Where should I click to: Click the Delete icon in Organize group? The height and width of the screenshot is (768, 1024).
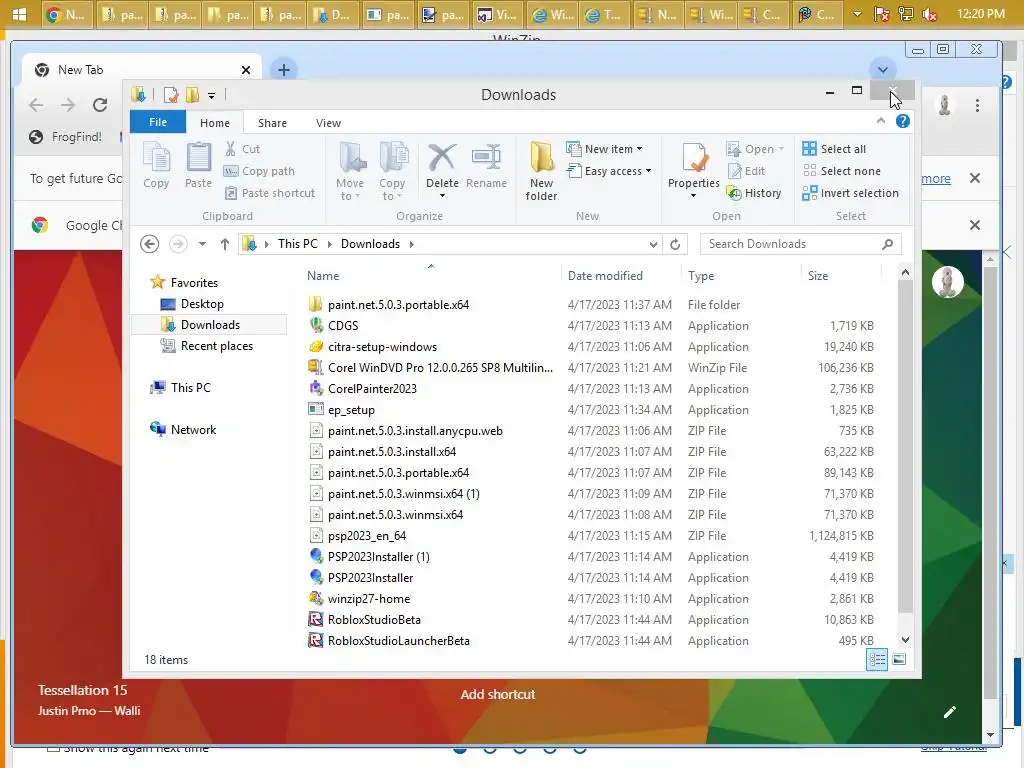click(442, 170)
